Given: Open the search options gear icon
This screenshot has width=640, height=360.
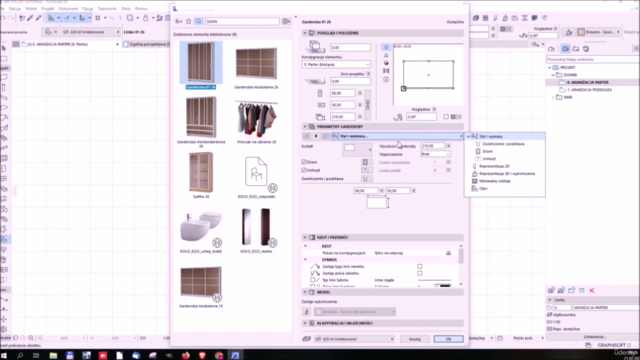Looking at the screenshot, I should click(x=286, y=21).
